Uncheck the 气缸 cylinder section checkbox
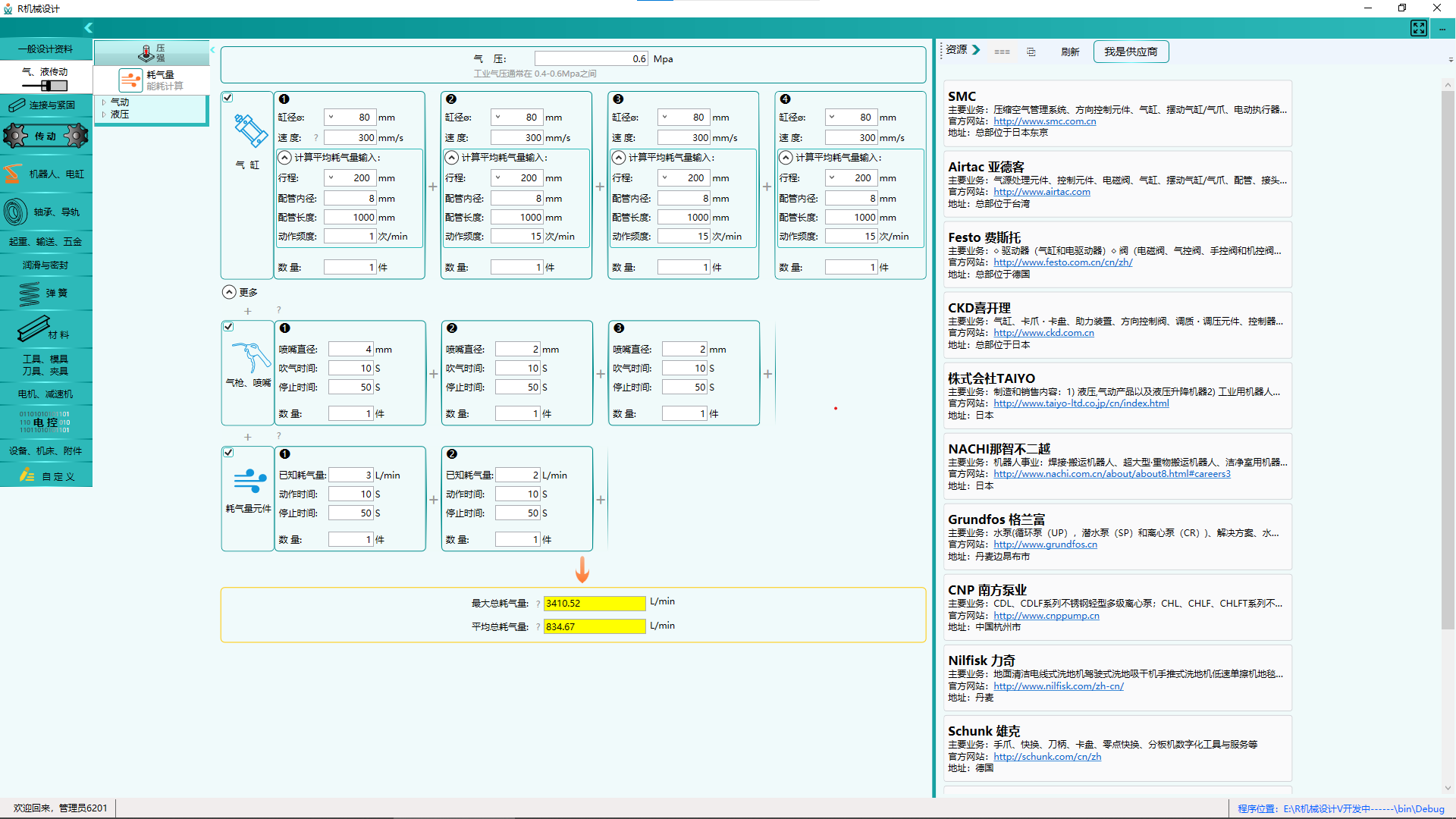 pyautogui.click(x=228, y=98)
